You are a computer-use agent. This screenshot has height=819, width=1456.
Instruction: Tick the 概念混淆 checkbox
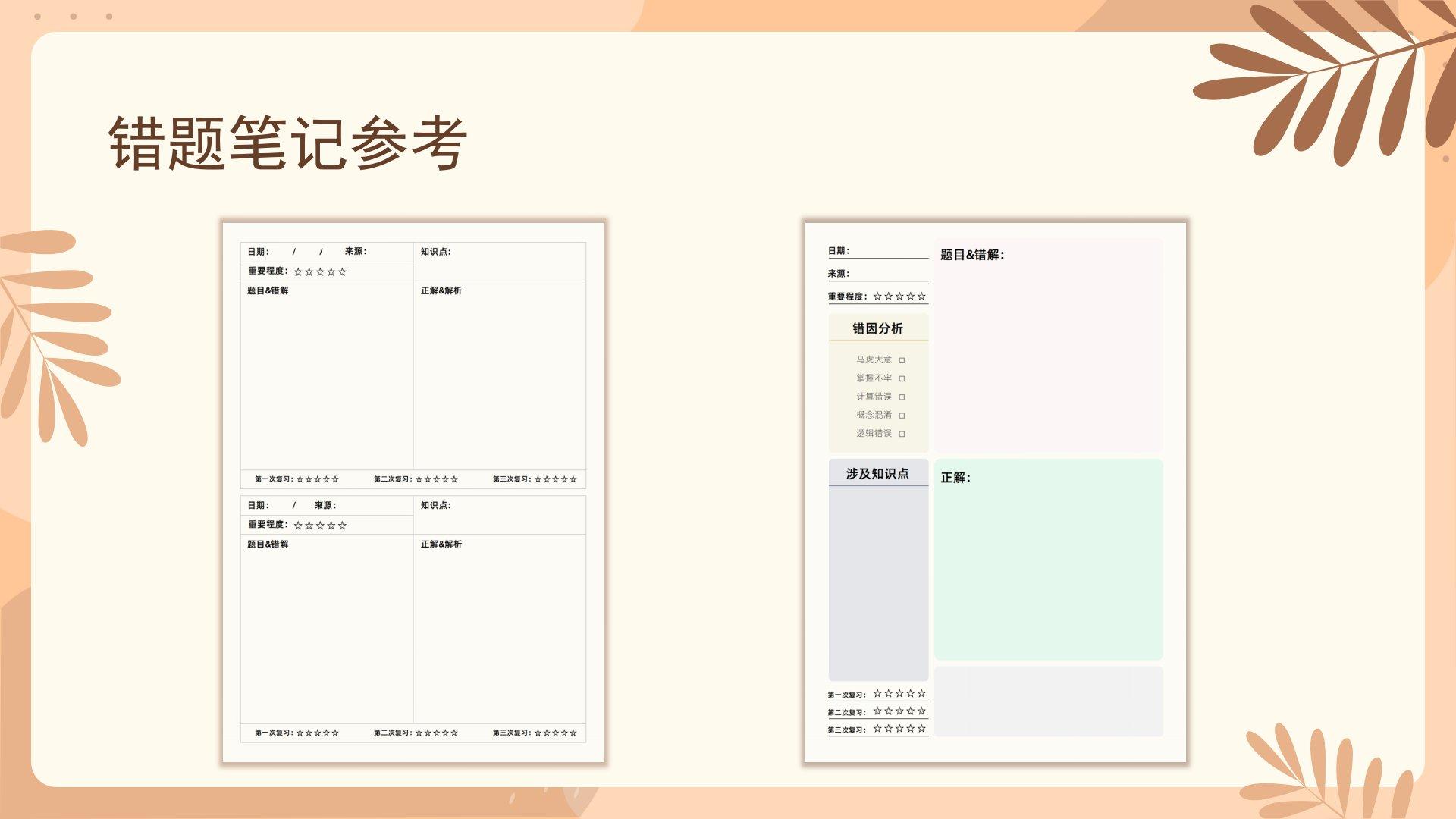pyautogui.click(x=902, y=416)
